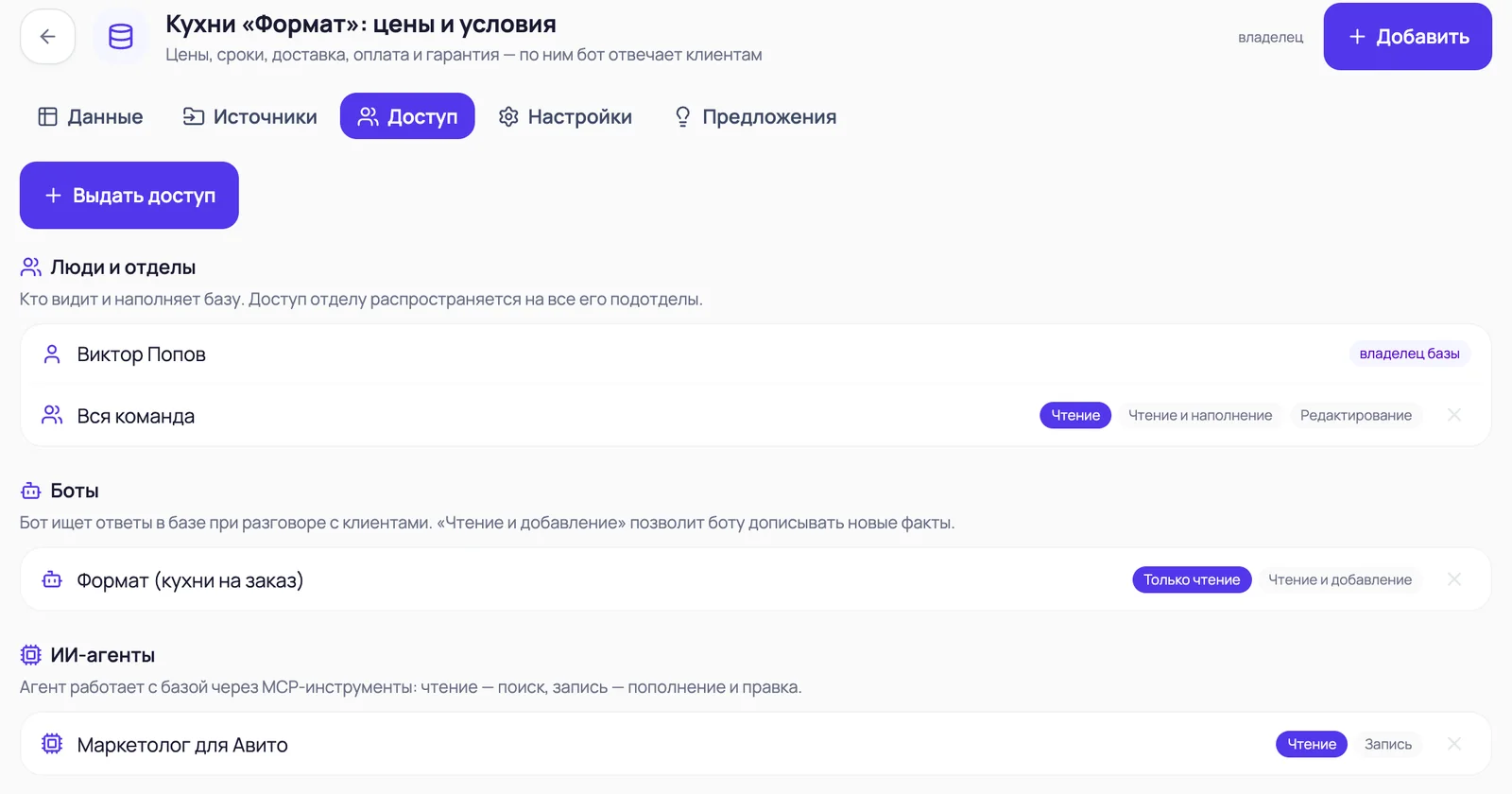Image resolution: width=1512 pixels, height=794 pixels.
Task: Click the владелец label near Добавить
Action: [x=1270, y=37]
